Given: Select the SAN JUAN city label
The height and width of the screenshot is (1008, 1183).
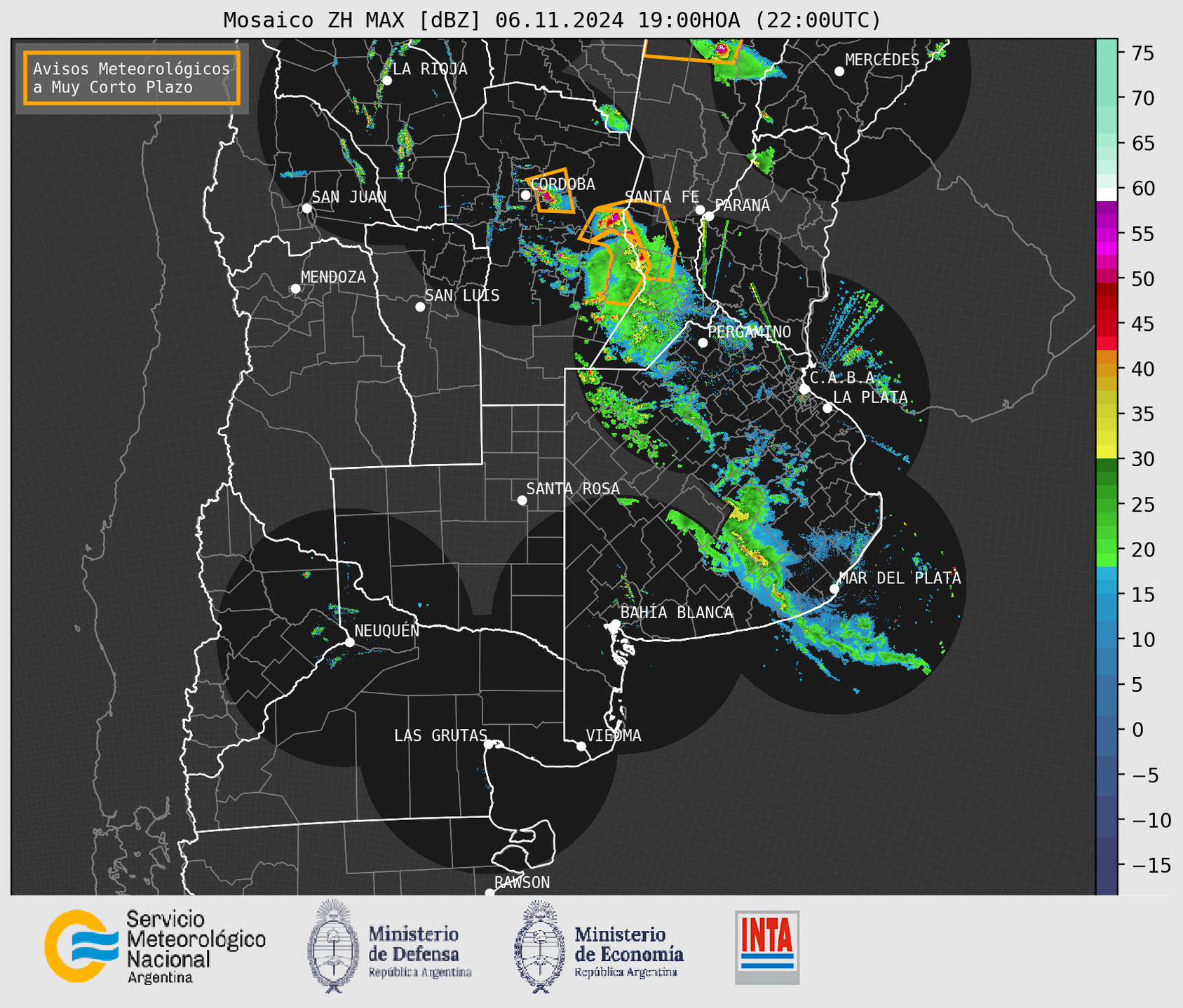Looking at the screenshot, I should click(x=349, y=197).
